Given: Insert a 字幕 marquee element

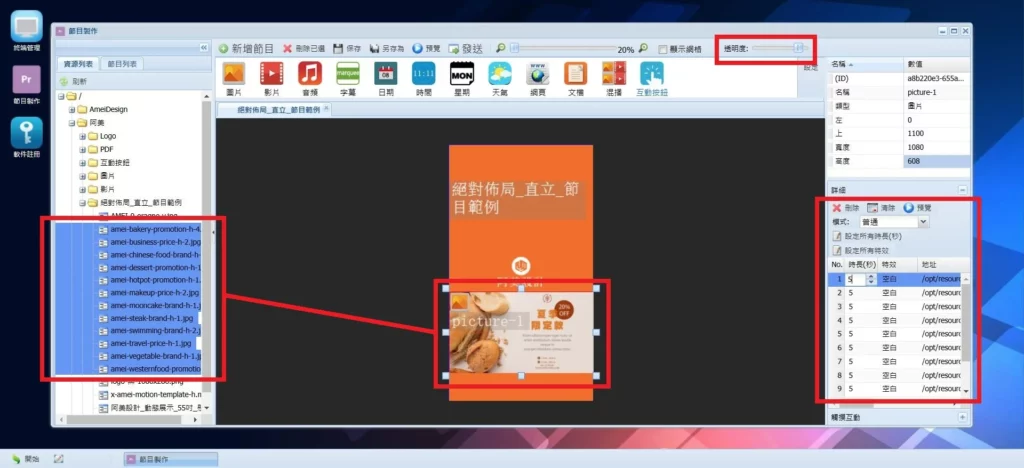Looking at the screenshot, I should [348, 75].
